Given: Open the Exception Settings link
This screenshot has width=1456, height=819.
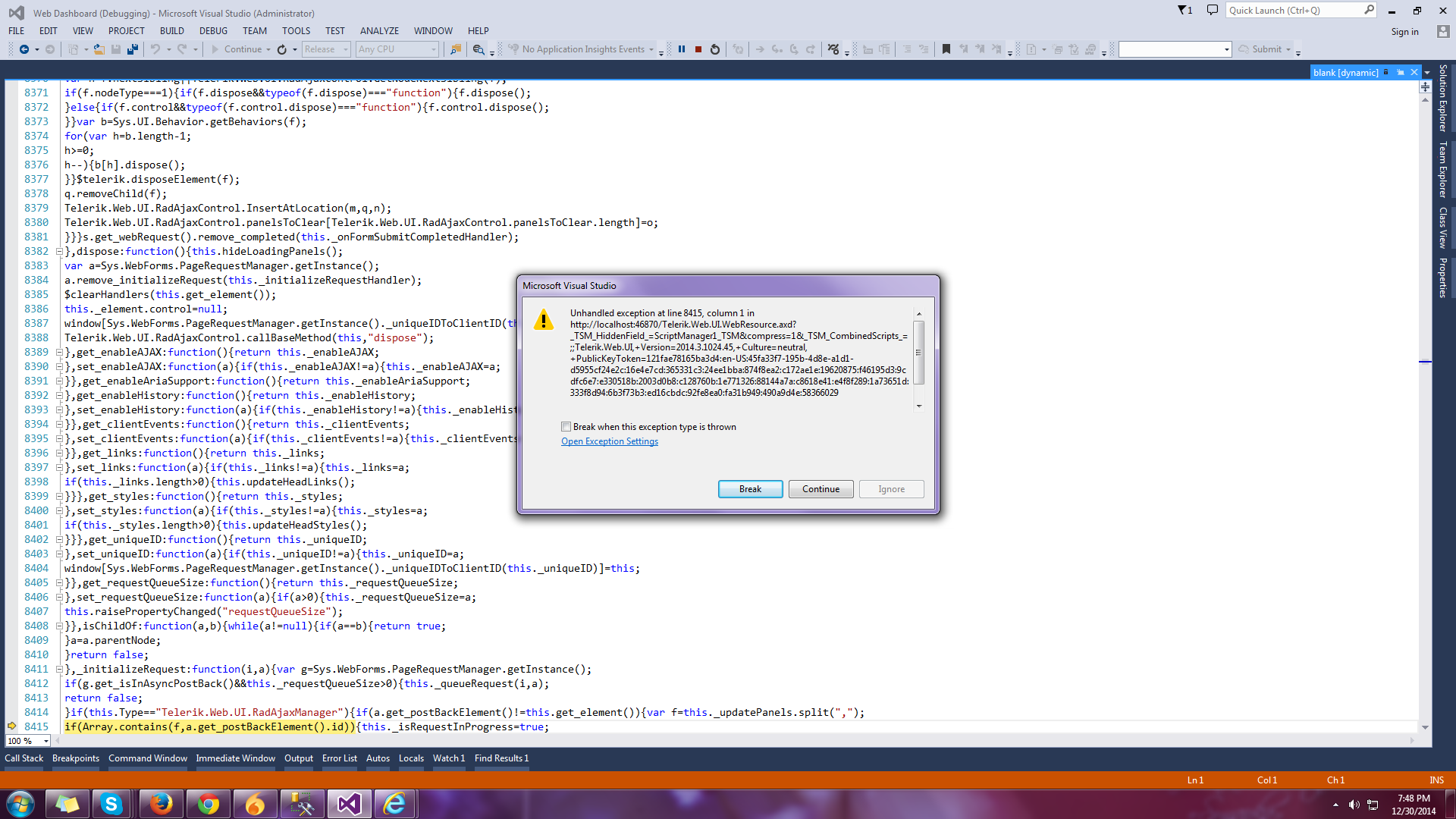Looking at the screenshot, I should pyautogui.click(x=609, y=441).
